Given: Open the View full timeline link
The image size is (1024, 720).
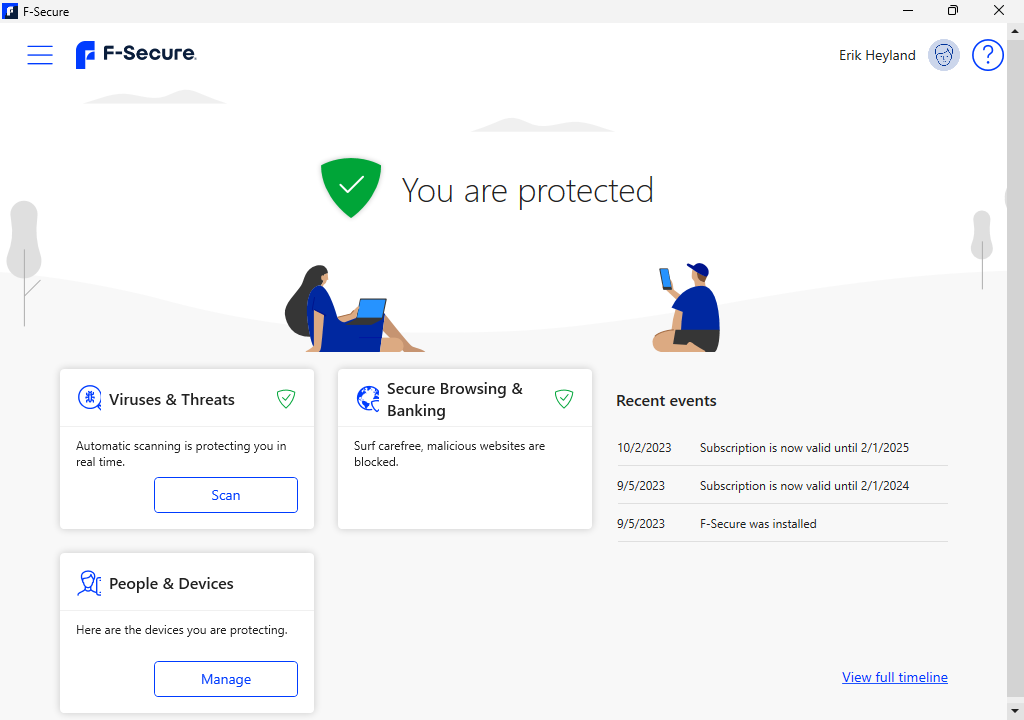Looking at the screenshot, I should click(x=894, y=677).
